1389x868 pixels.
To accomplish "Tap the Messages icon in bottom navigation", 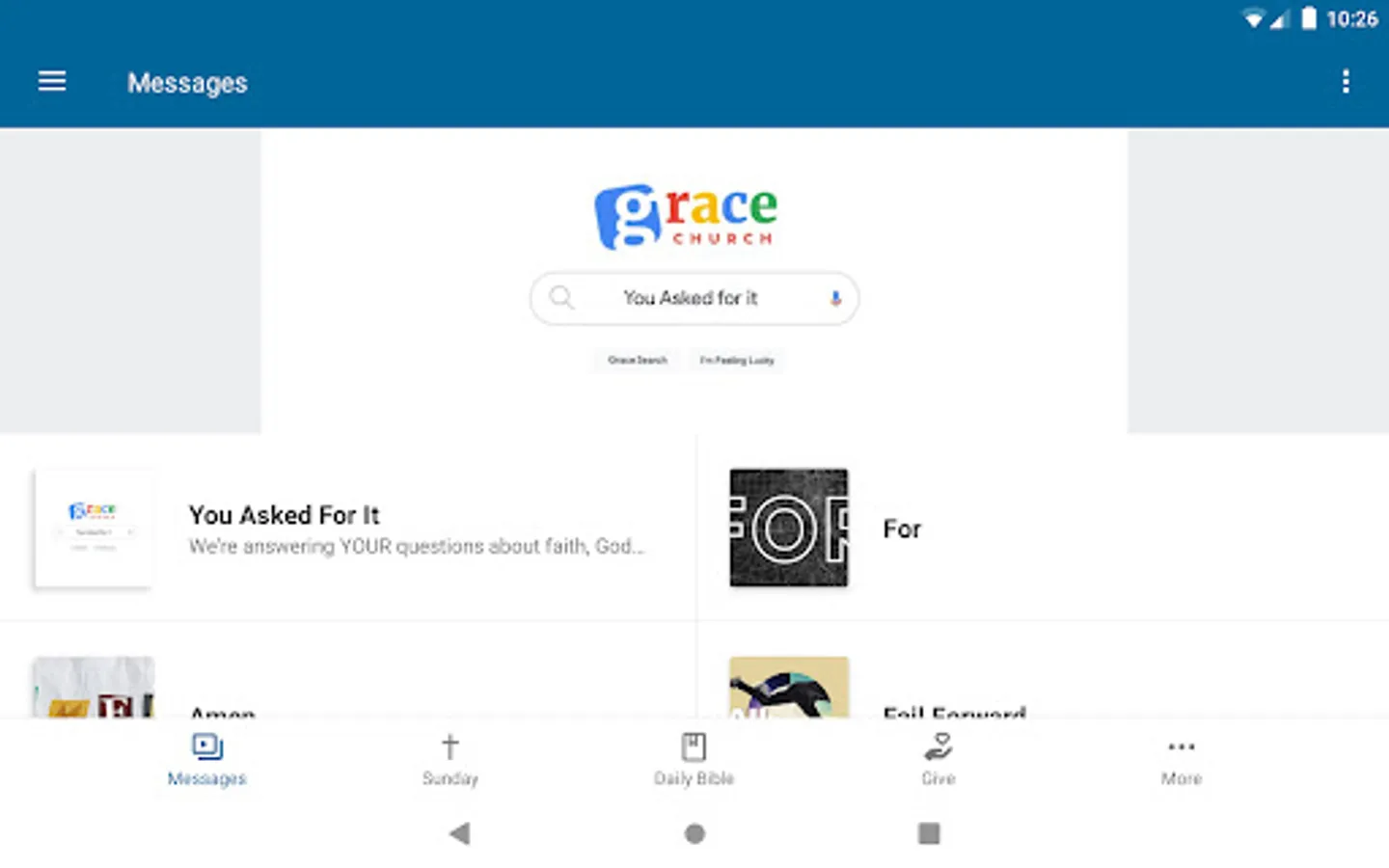I will [207, 747].
